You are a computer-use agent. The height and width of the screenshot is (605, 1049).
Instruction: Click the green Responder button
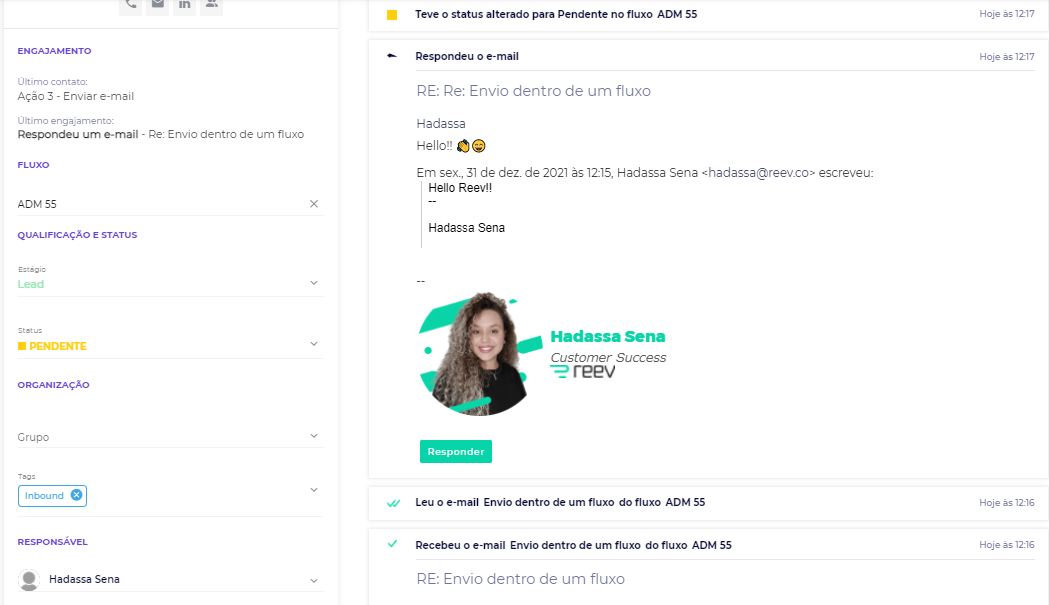pos(455,452)
